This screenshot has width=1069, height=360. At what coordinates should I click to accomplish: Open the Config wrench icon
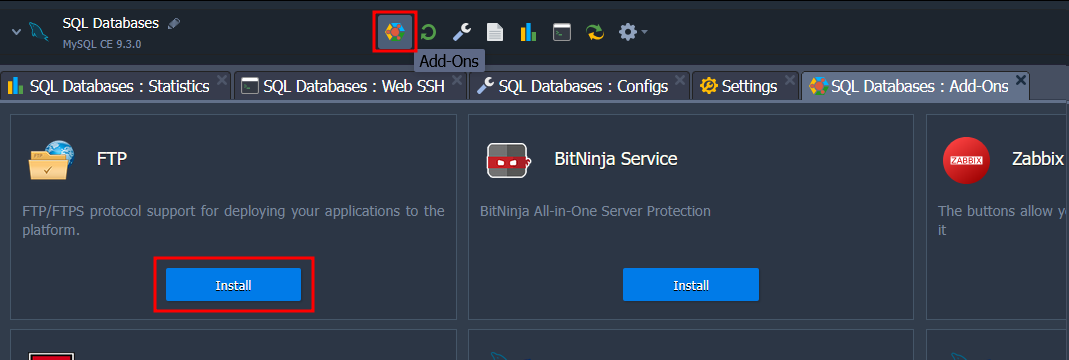[x=462, y=32]
